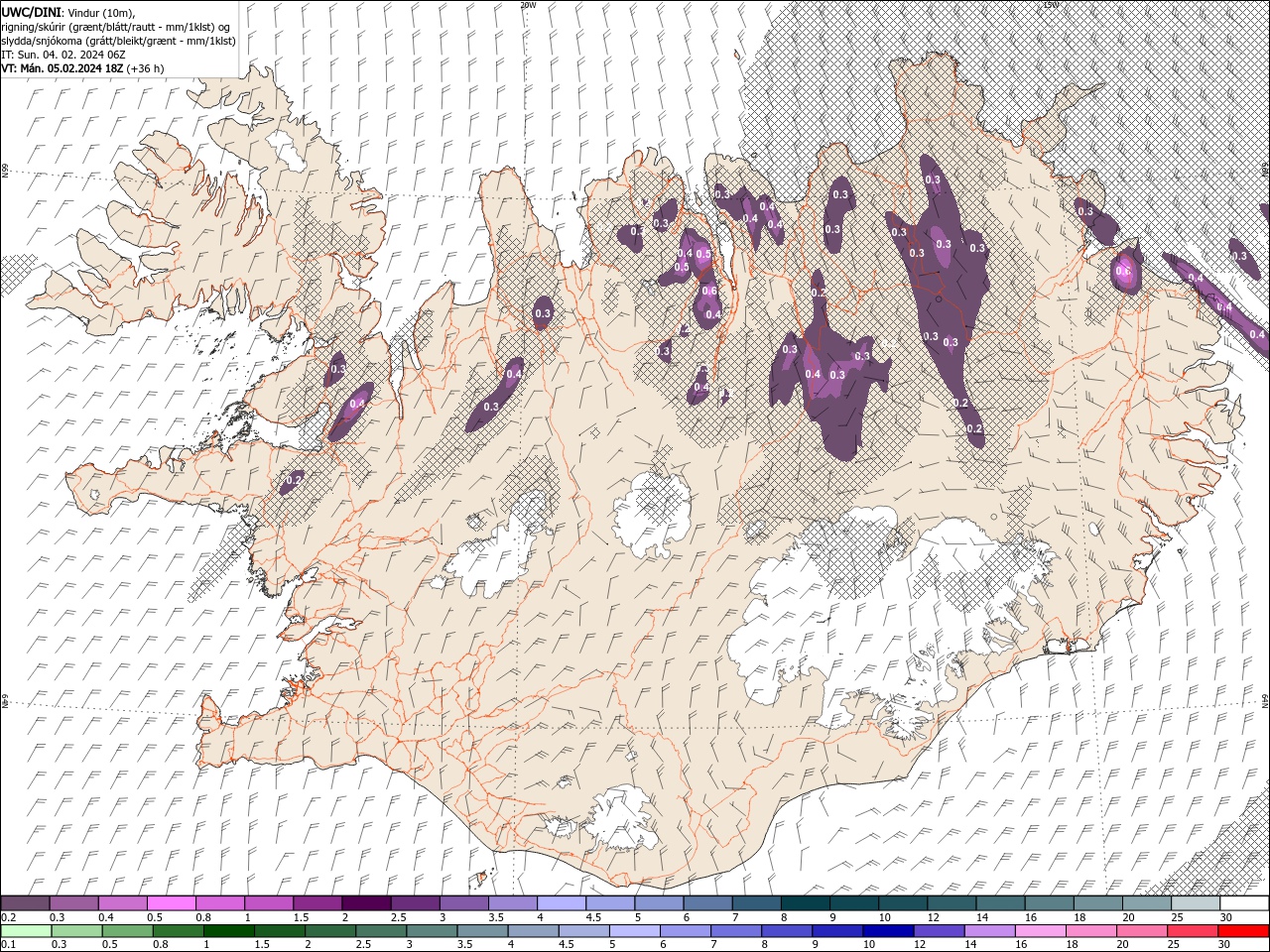This screenshot has height=952, width=1270.
Task: Select bottom-row bright red swatch starting at 30
Action: (1243, 930)
